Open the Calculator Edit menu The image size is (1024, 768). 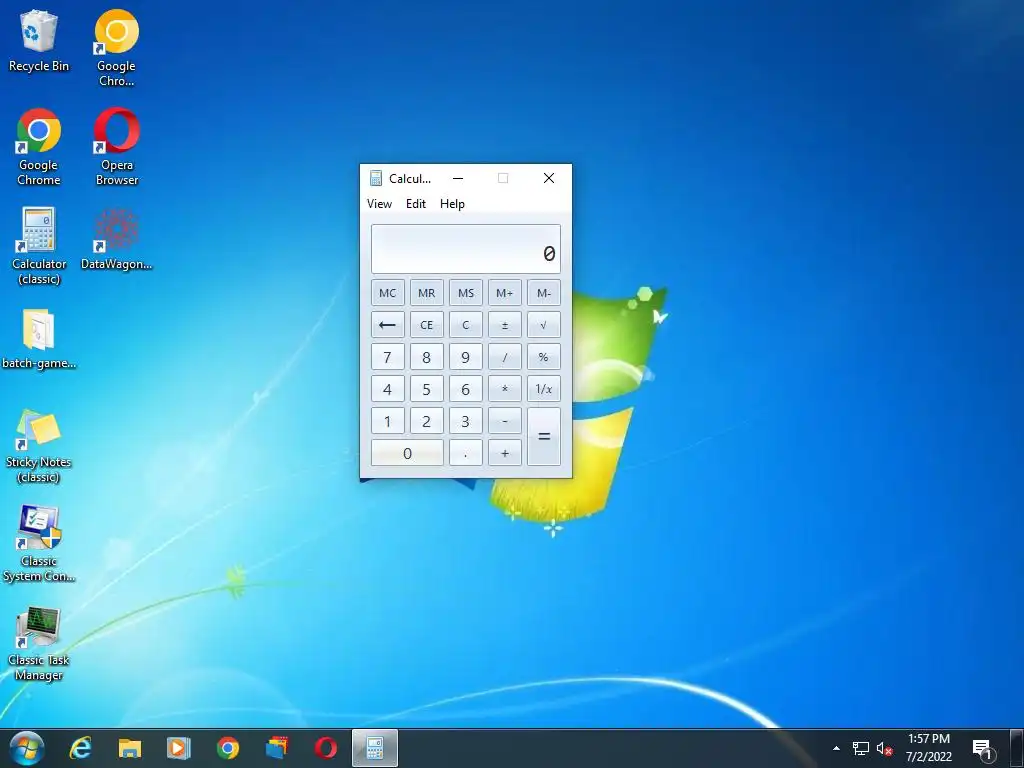416,204
